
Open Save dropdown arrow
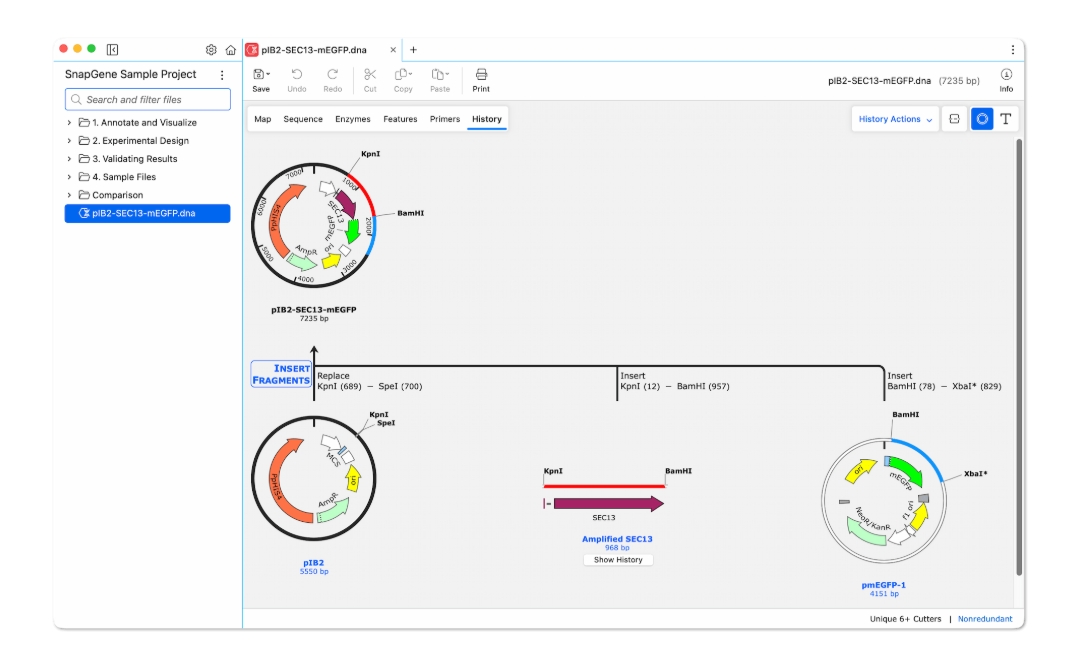268,74
